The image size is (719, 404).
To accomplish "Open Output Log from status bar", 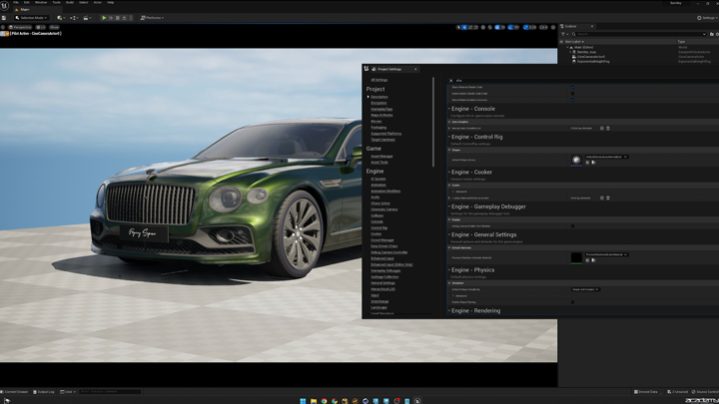I will [x=44, y=392].
